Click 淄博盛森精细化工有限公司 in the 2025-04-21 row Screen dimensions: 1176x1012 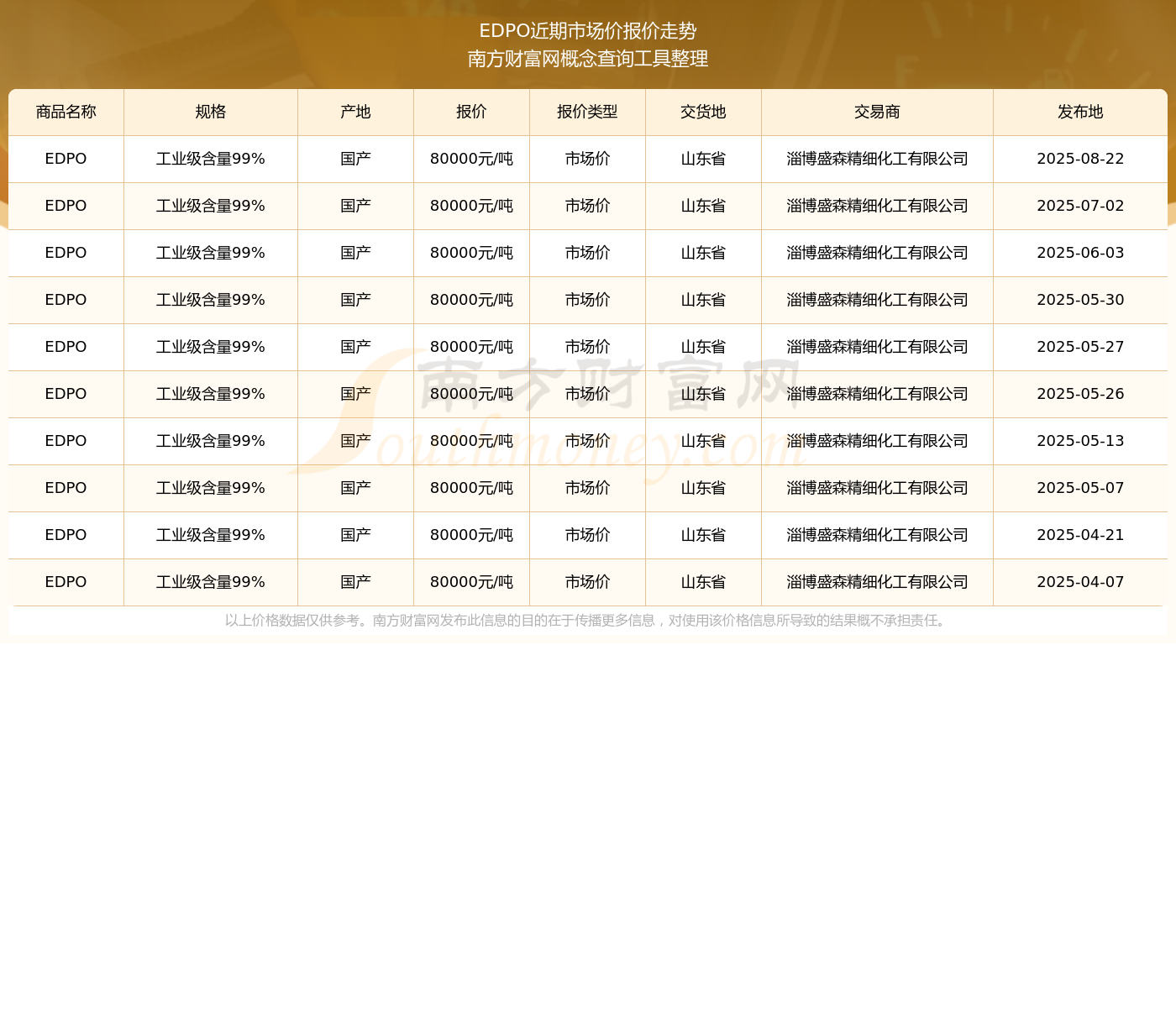tap(878, 535)
